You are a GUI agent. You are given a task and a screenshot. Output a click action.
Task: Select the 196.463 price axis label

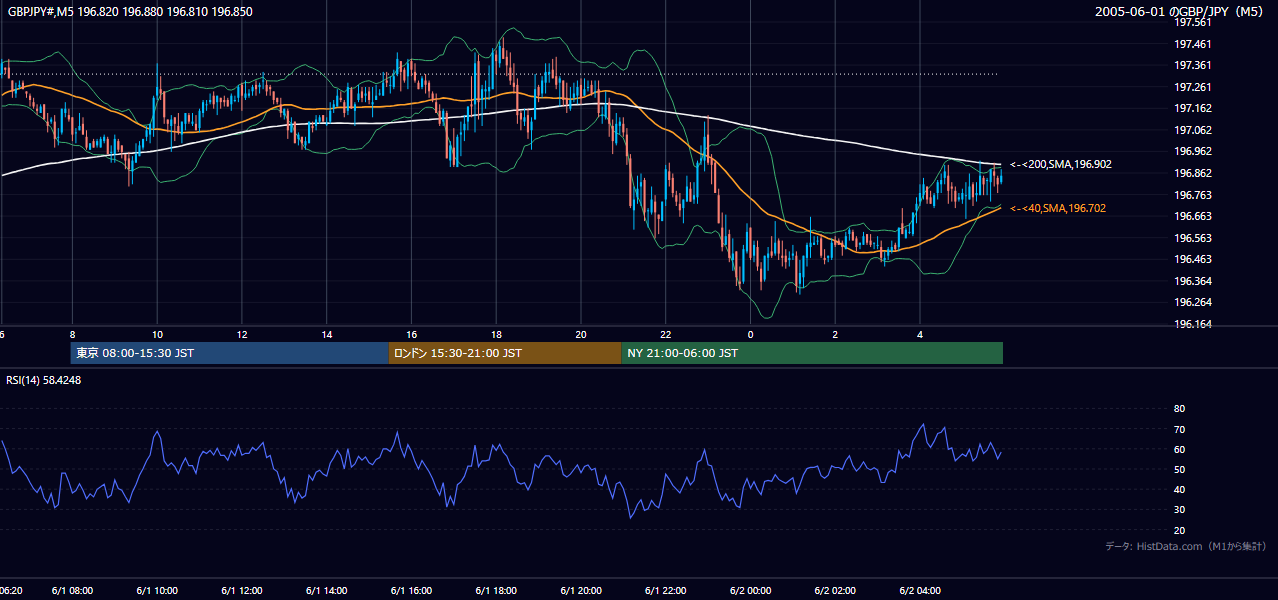[x=1192, y=259]
